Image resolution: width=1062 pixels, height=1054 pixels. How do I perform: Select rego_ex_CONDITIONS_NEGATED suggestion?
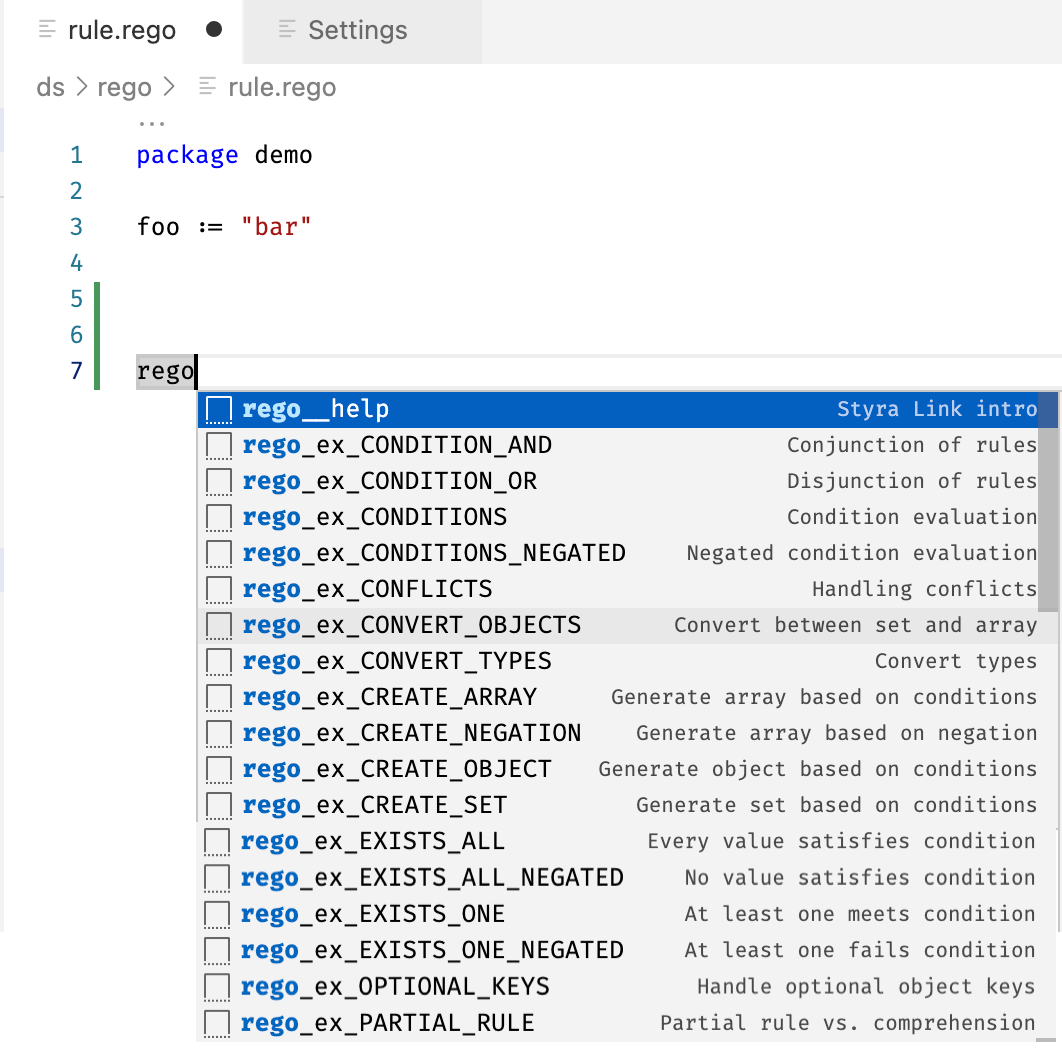pos(627,553)
